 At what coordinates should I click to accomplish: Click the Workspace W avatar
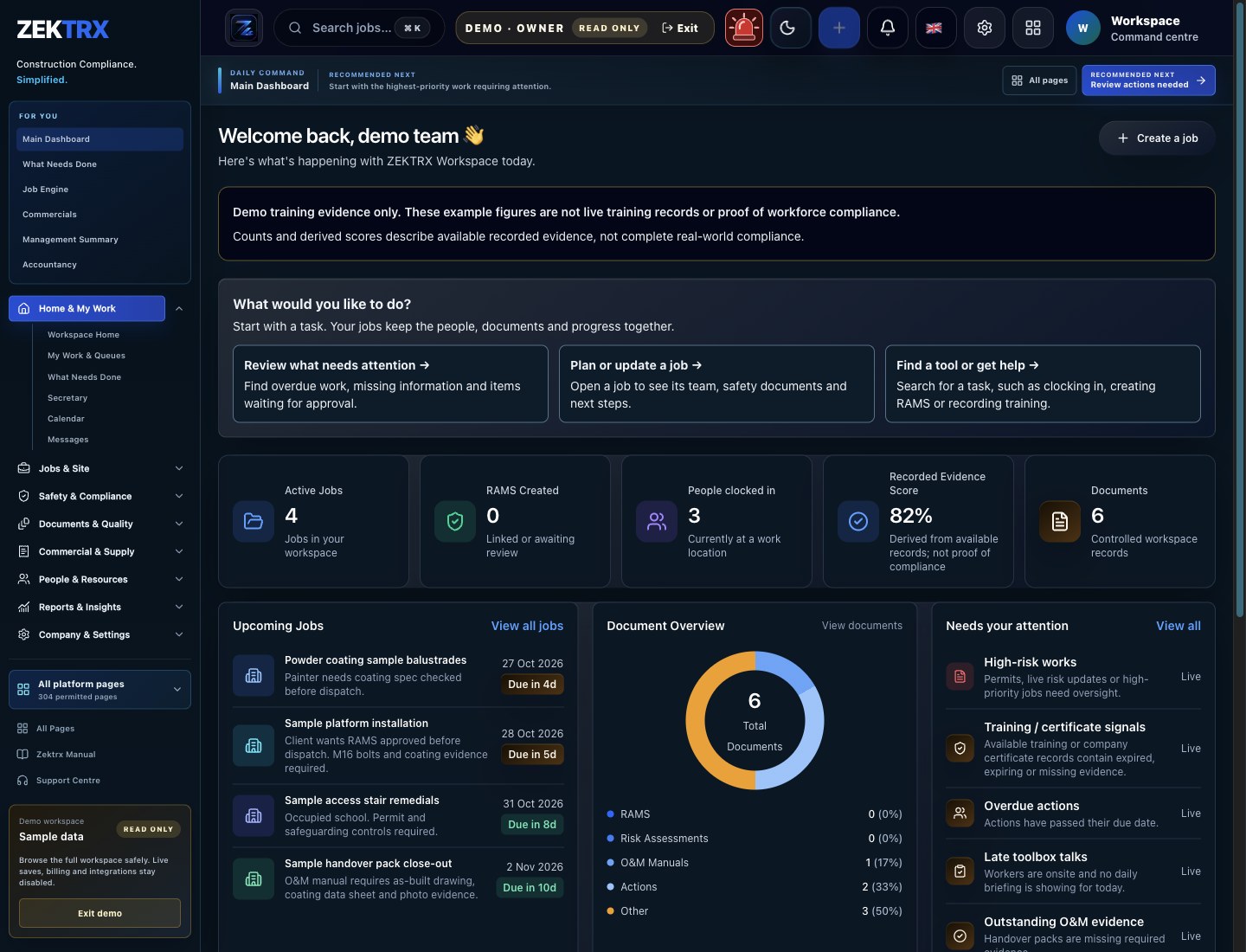1083,28
